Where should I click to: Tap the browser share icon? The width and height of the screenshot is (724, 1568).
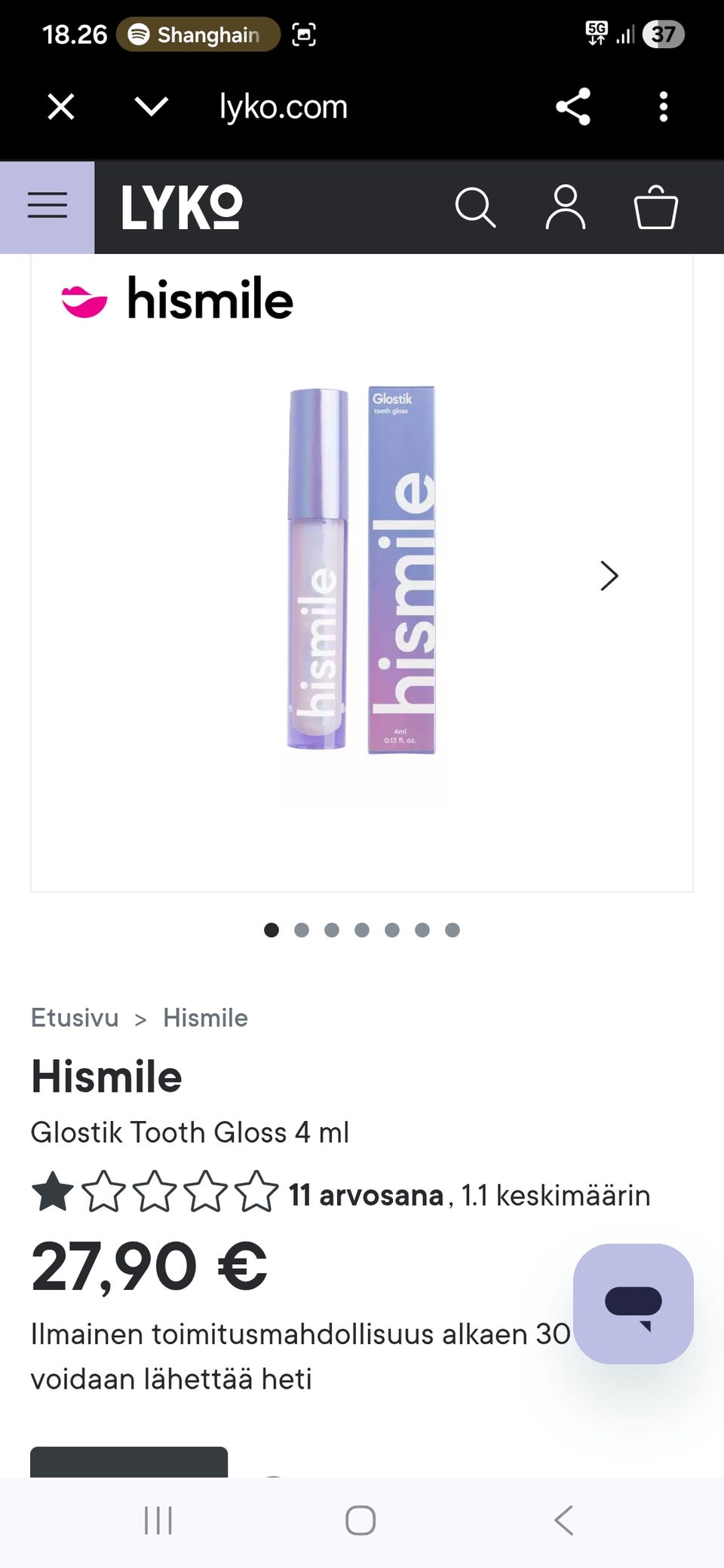tap(573, 106)
